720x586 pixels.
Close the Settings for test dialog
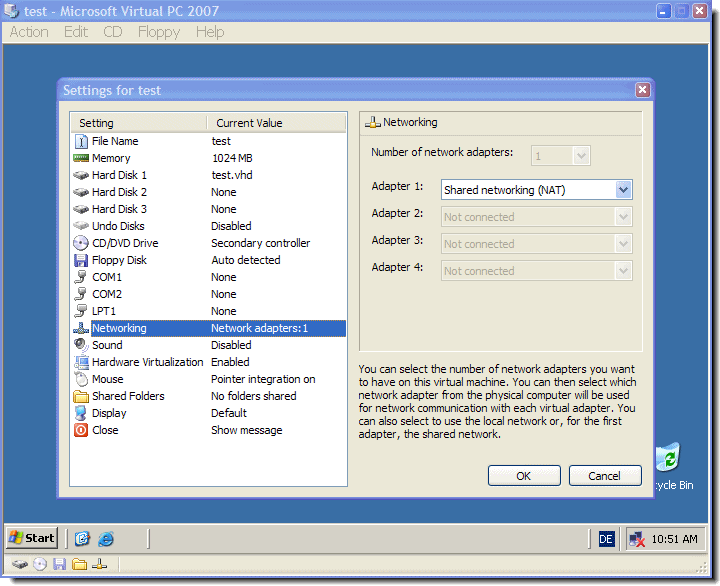click(x=642, y=90)
